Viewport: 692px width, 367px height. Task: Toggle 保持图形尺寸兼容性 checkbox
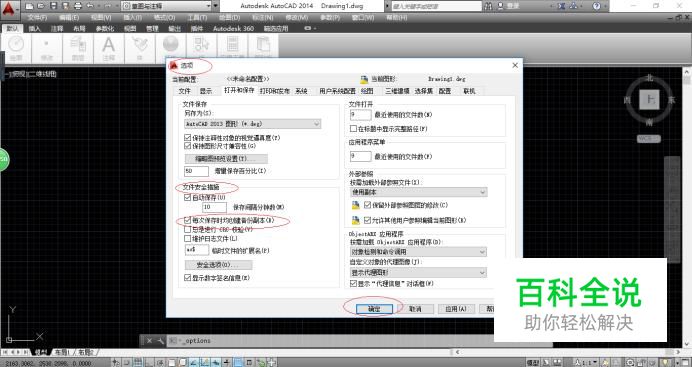point(188,146)
